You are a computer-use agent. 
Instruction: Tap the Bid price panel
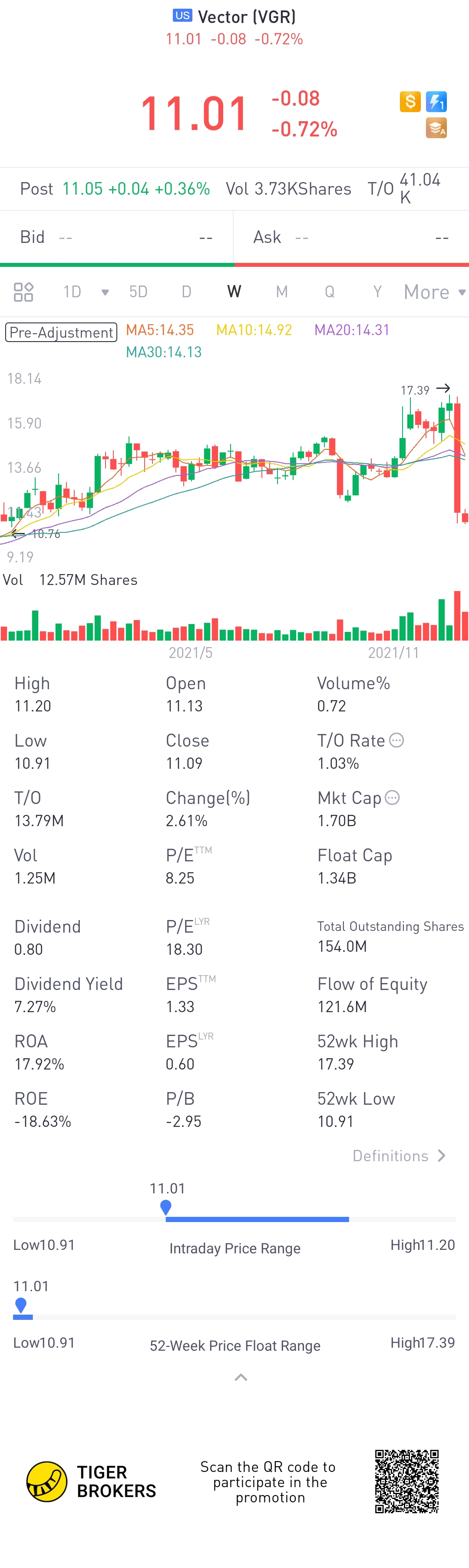click(x=116, y=237)
